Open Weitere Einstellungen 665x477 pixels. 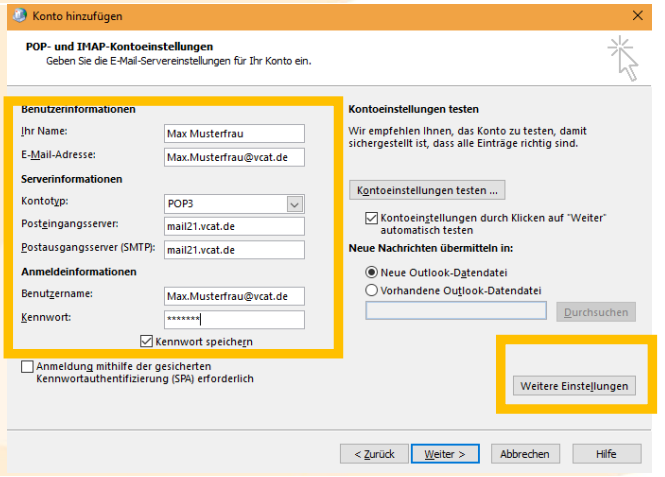pos(575,386)
